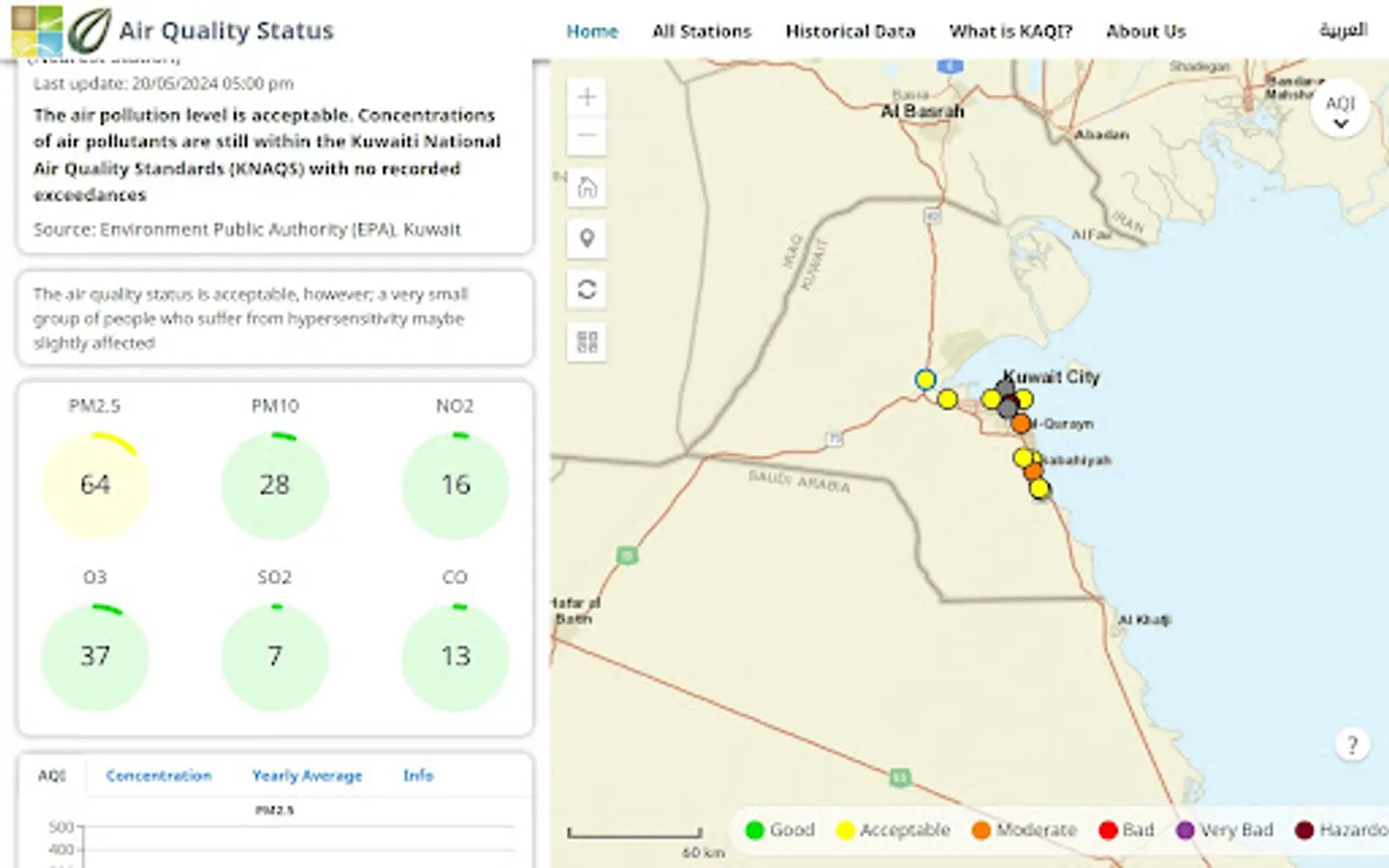Click the Air Quality Status title
This screenshot has width=1389, height=868.
point(226,31)
